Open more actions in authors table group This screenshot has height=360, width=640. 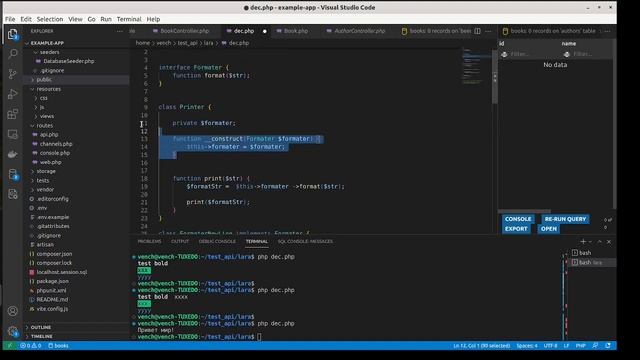pyautogui.click(x=607, y=31)
